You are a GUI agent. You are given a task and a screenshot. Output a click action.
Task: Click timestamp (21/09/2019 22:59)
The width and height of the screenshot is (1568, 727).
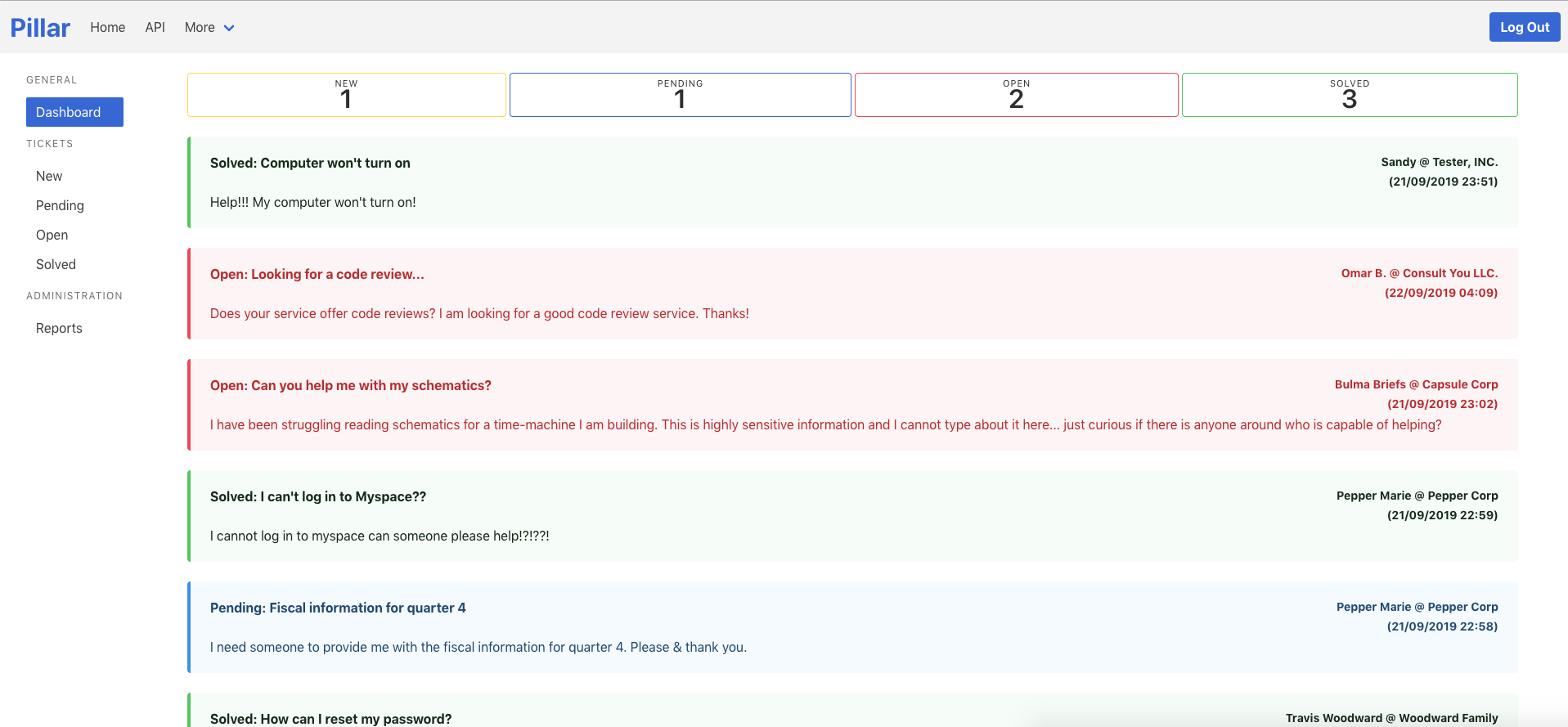tap(1442, 515)
